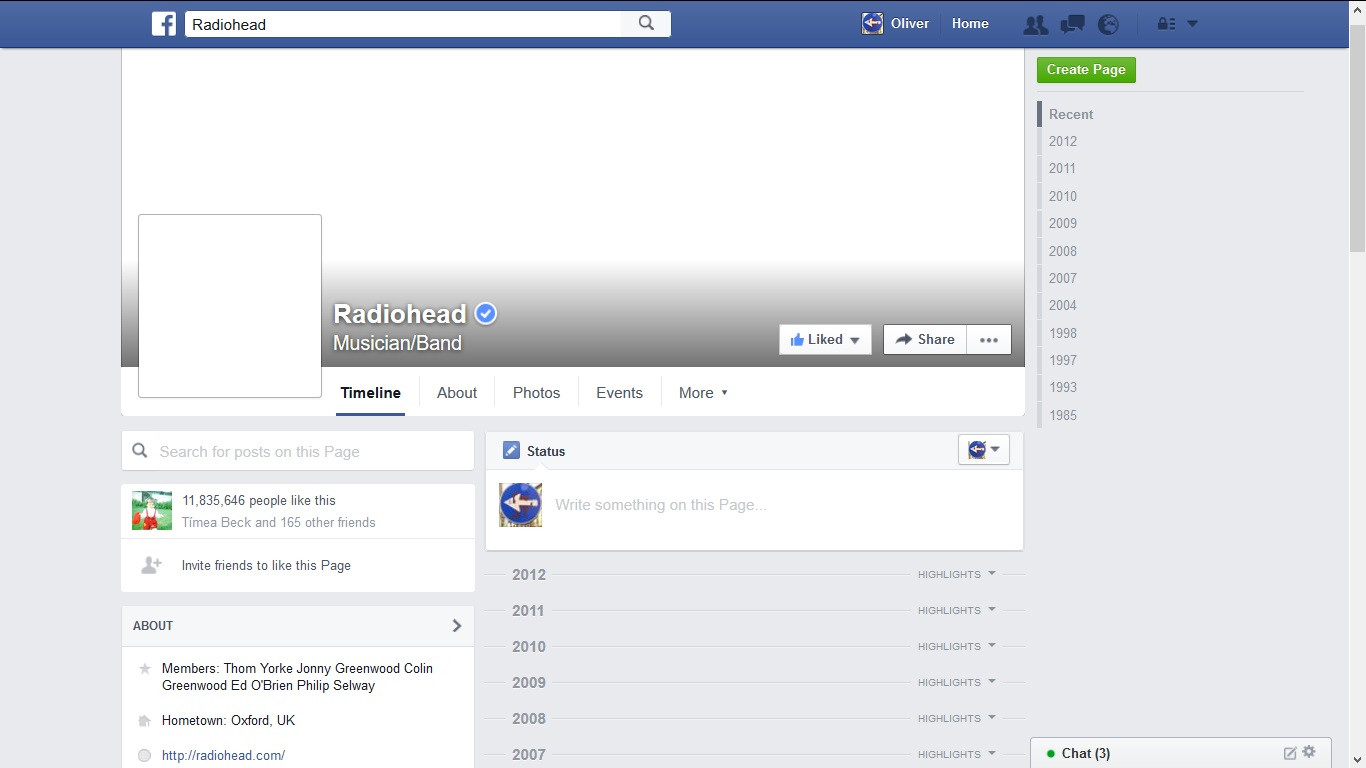Click the page options ellipsis button
The height and width of the screenshot is (768, 1366).
(x=989, y=340)
